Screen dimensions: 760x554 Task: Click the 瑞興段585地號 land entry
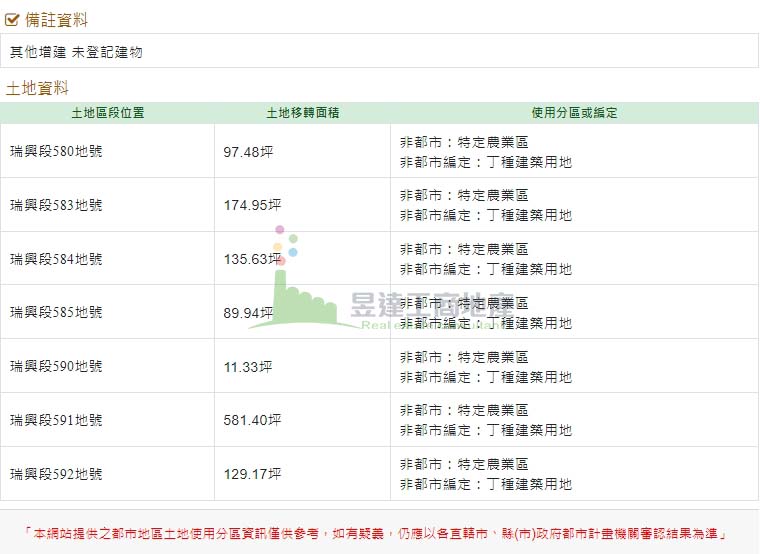tap(56, 313)
